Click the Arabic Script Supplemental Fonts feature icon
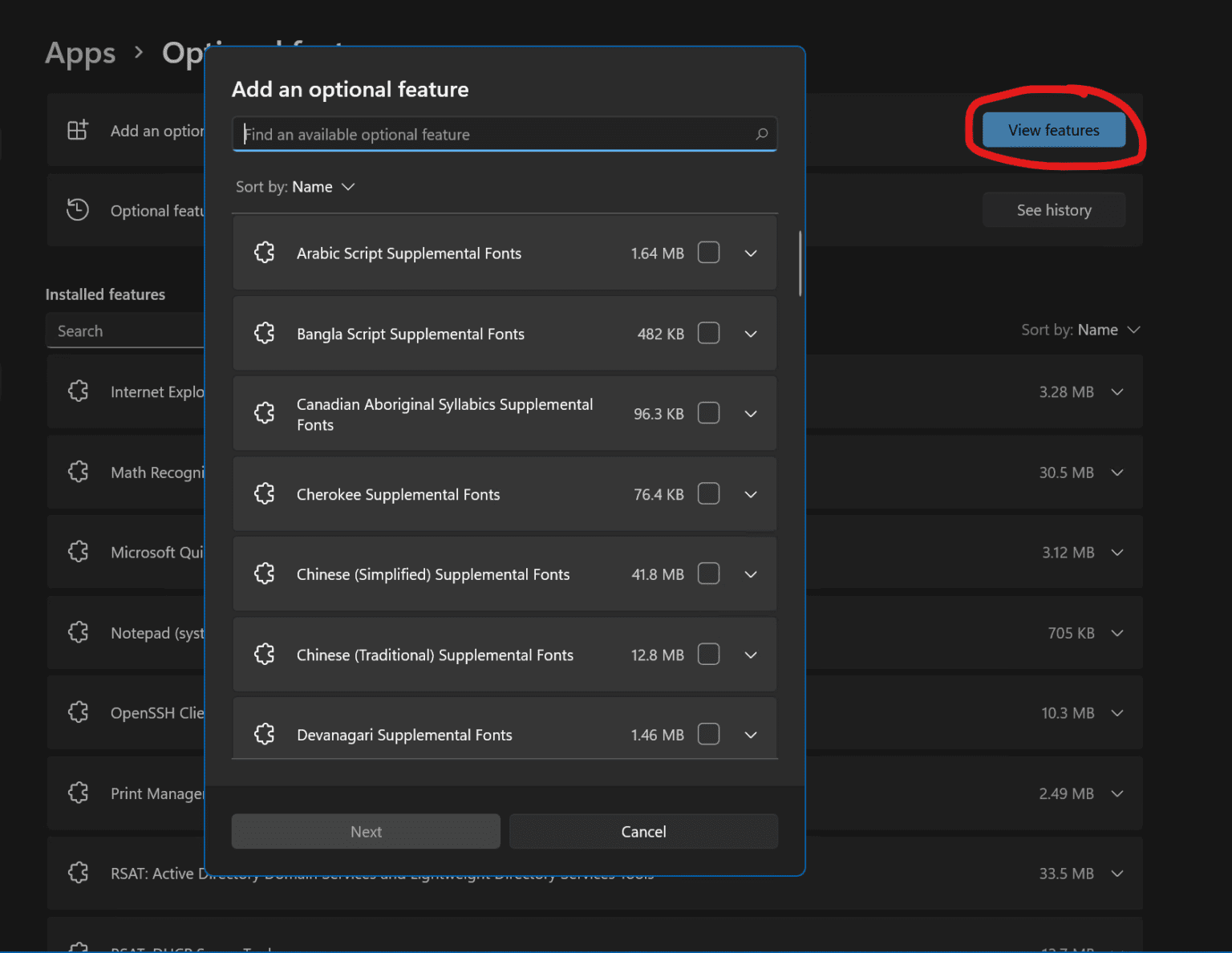 [x=265, y=252]
